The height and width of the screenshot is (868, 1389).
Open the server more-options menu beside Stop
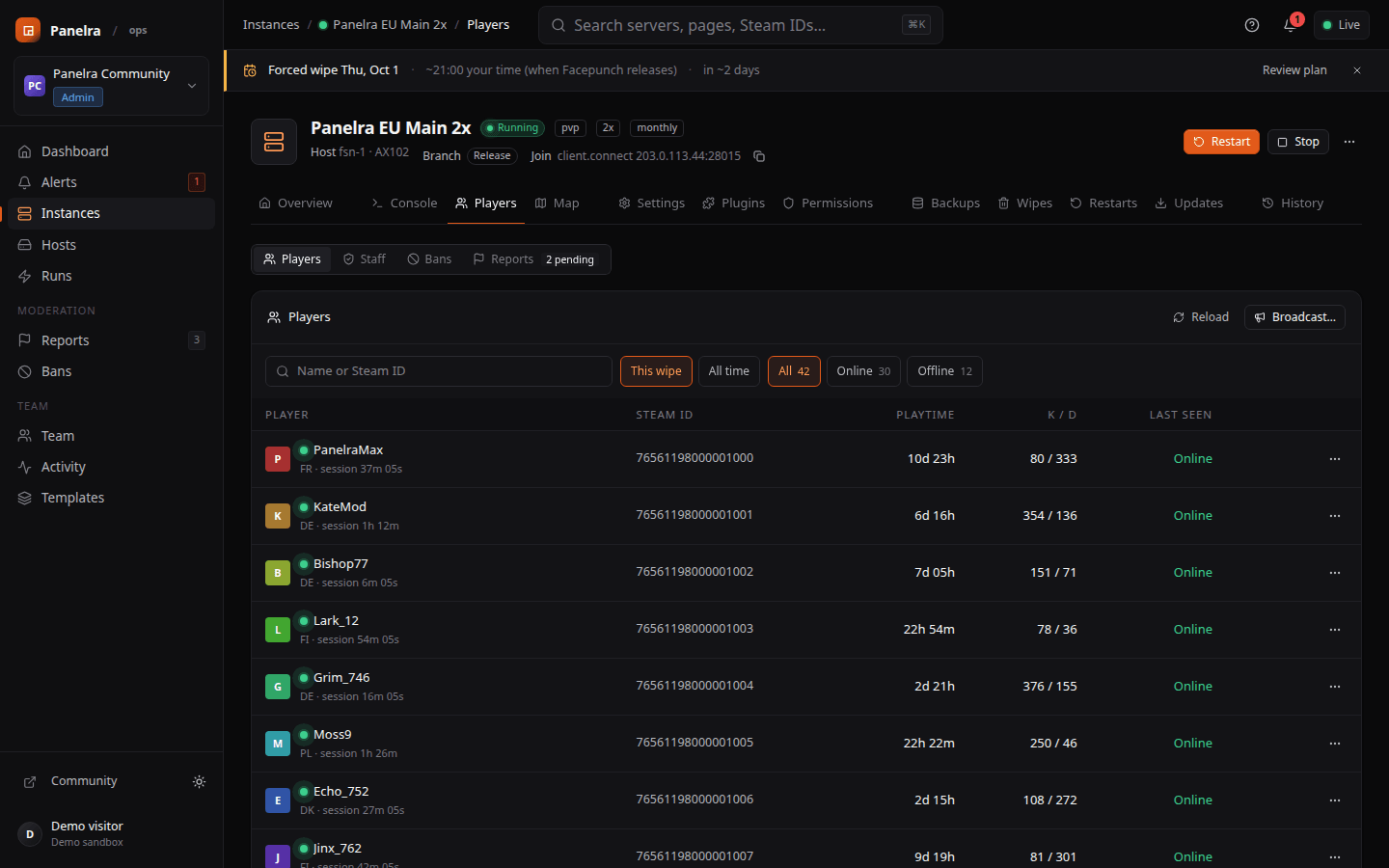coord(1349,142)
